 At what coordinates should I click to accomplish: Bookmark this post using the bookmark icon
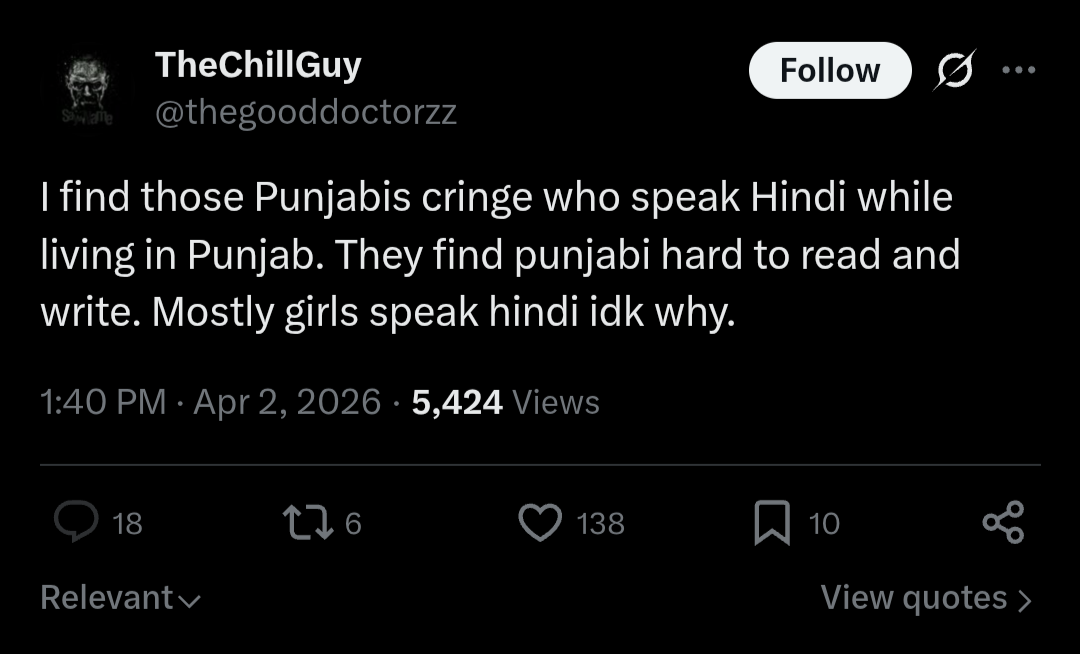point(771,523)
